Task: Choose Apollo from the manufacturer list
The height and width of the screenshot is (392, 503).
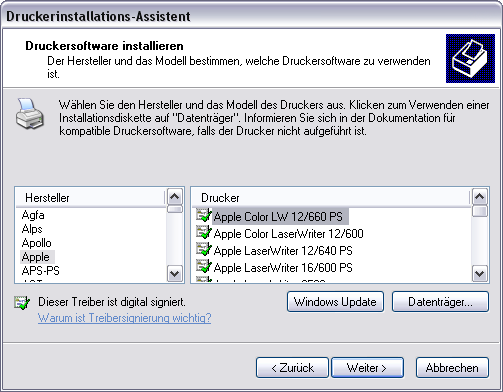Action: tap(36, 243)
